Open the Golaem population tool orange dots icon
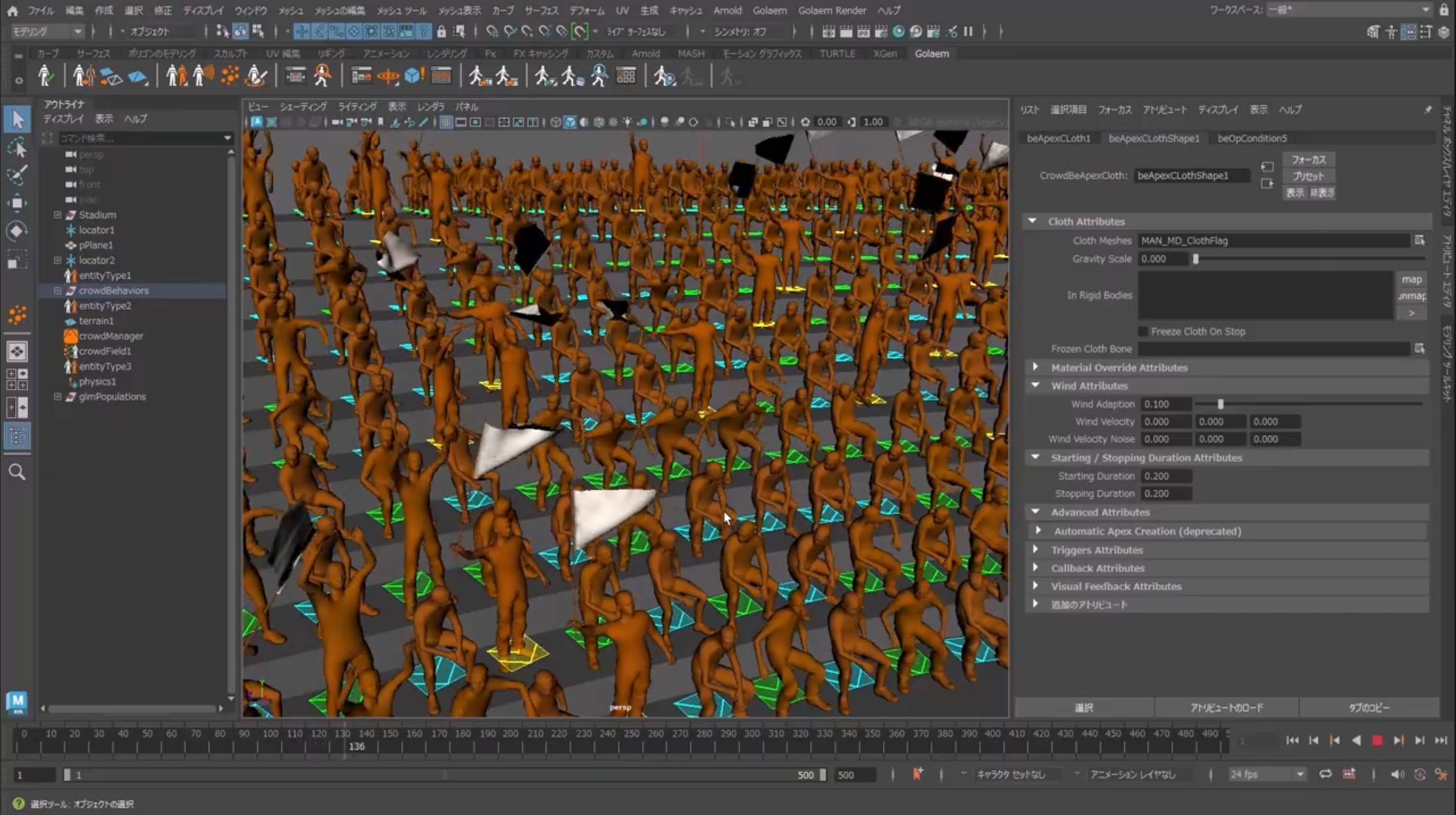Screen dimensions: 1456x815 (x=229, y=75)
